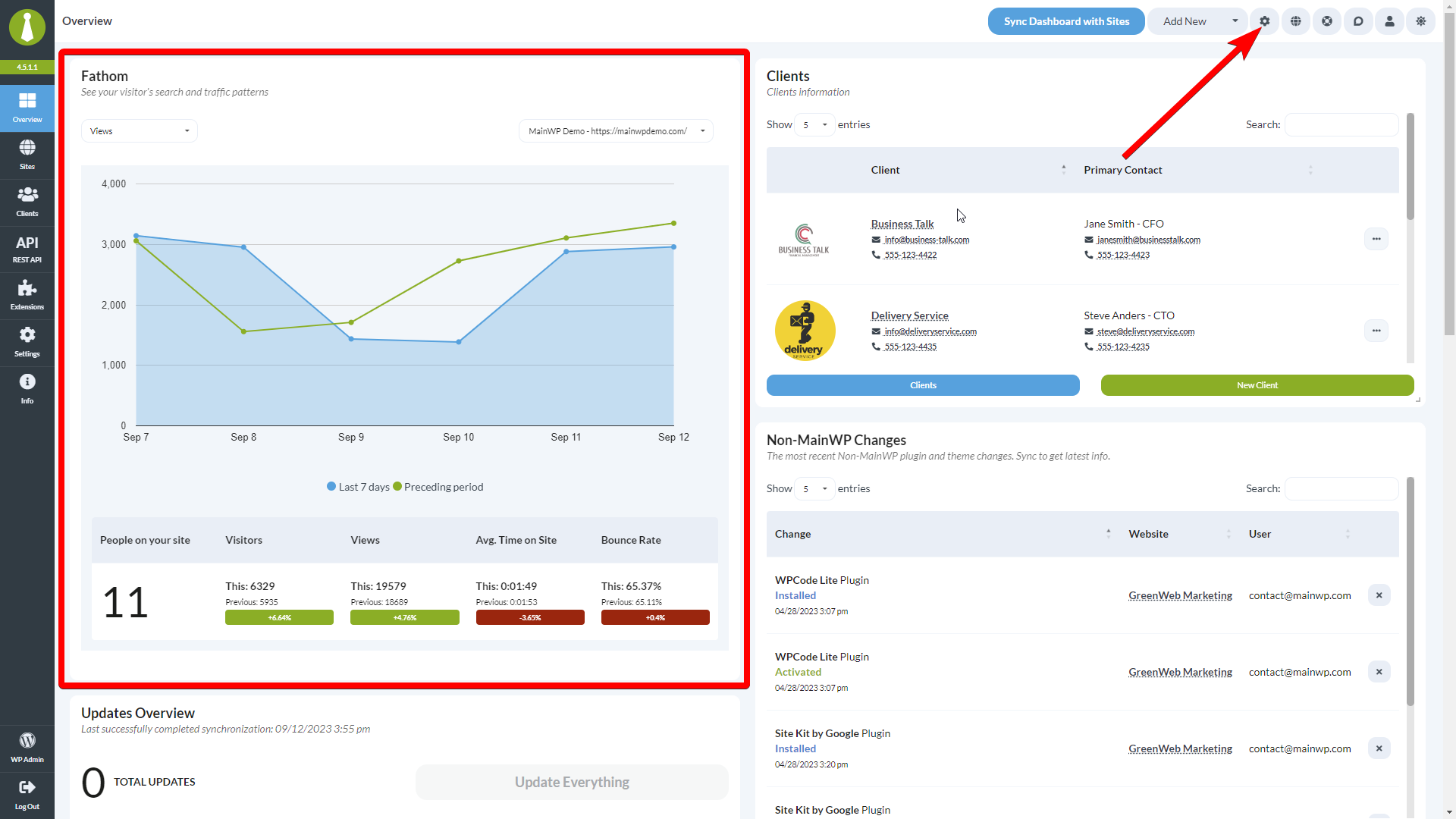Select Settings in the left sidebar
Screen dimensions: 1456x819
click(27, 342)
